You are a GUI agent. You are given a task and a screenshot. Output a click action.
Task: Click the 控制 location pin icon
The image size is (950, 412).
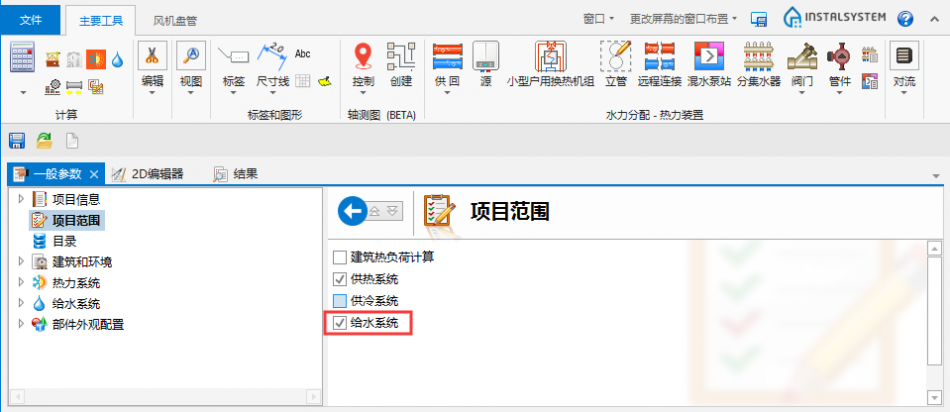(x=364, y=56)
